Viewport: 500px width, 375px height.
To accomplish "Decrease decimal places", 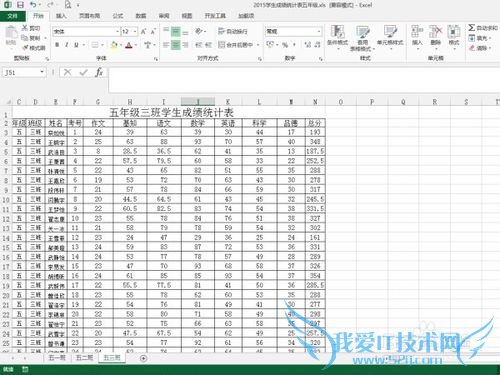I will (x=318, y=45).
